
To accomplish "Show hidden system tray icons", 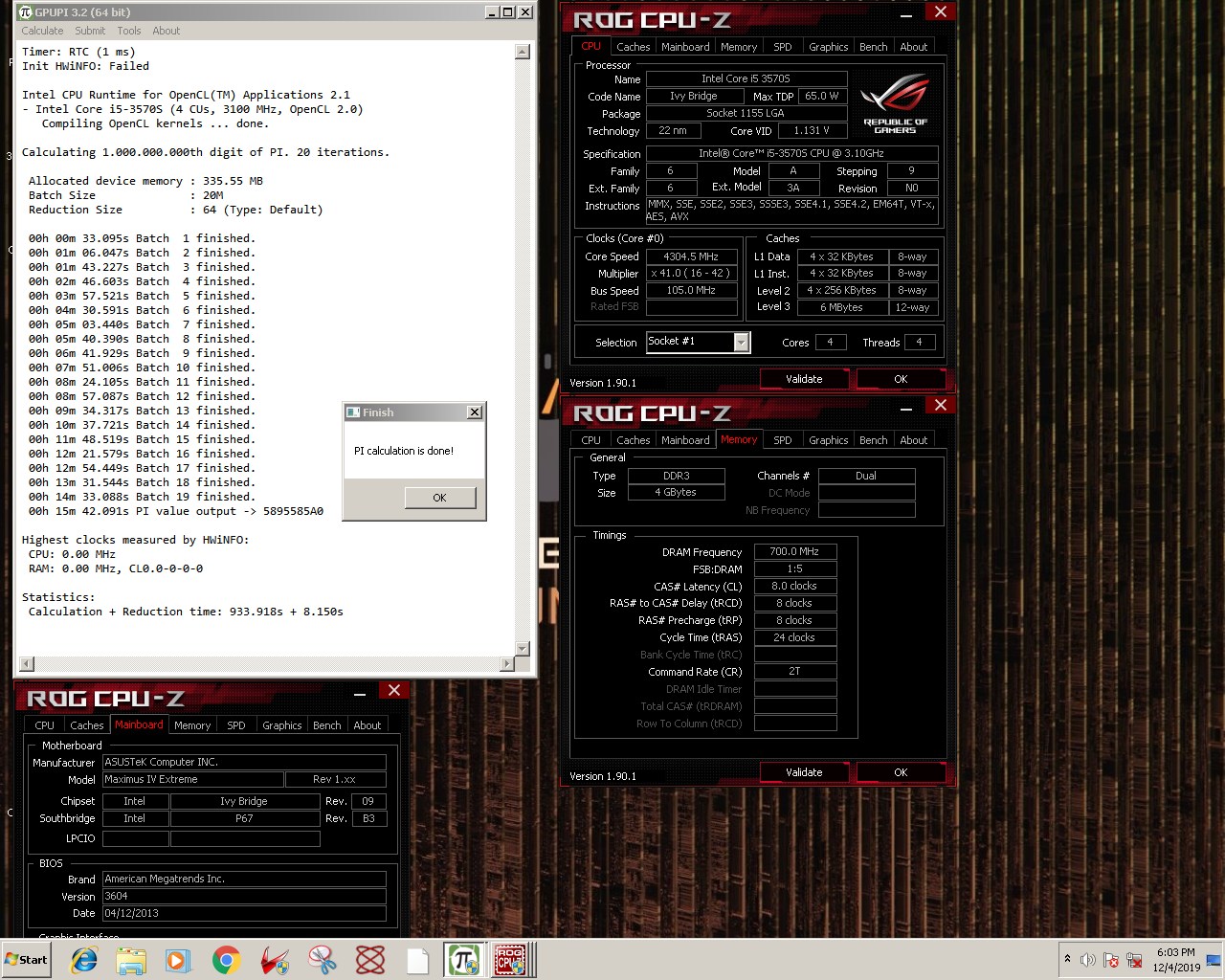I will [x=1067, y=960].
